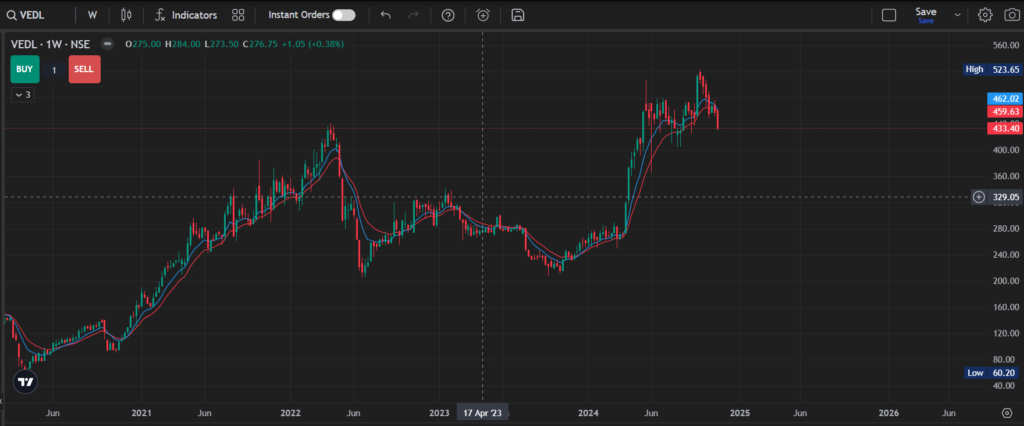Open chart settings gear in top toolbar

(x=985, y=15)
